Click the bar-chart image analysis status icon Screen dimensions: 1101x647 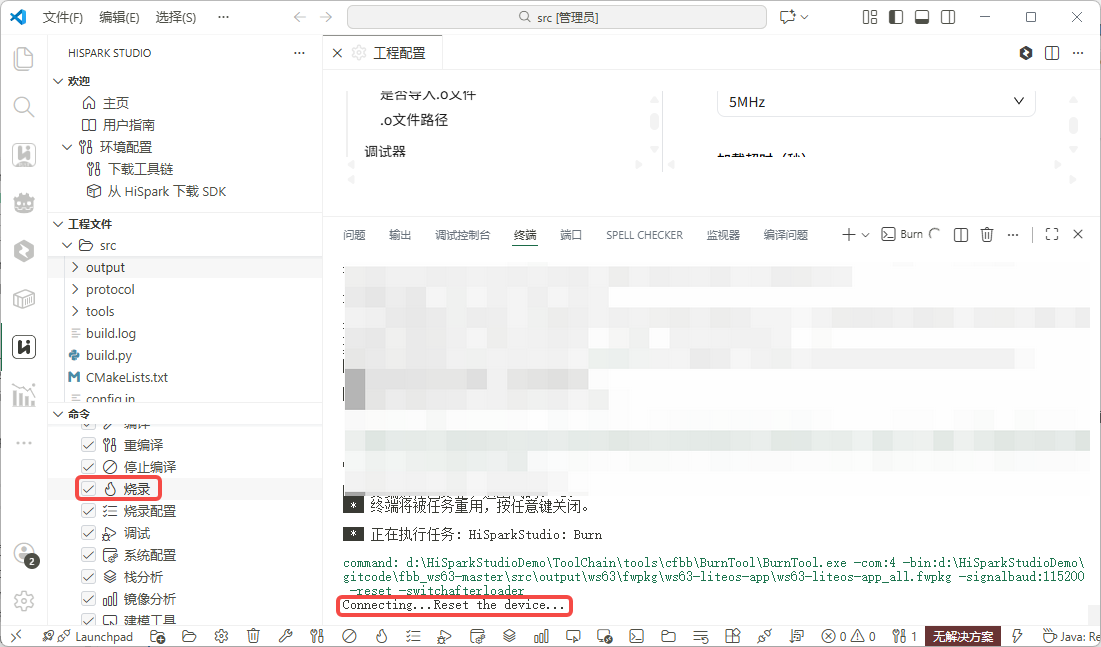[x=541, y=636]
